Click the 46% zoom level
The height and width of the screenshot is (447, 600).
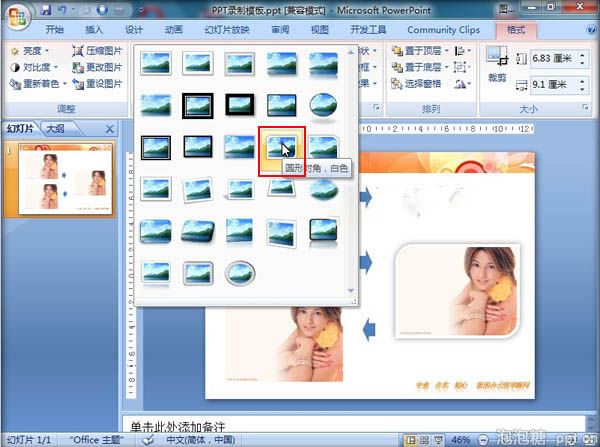[460, 440]
